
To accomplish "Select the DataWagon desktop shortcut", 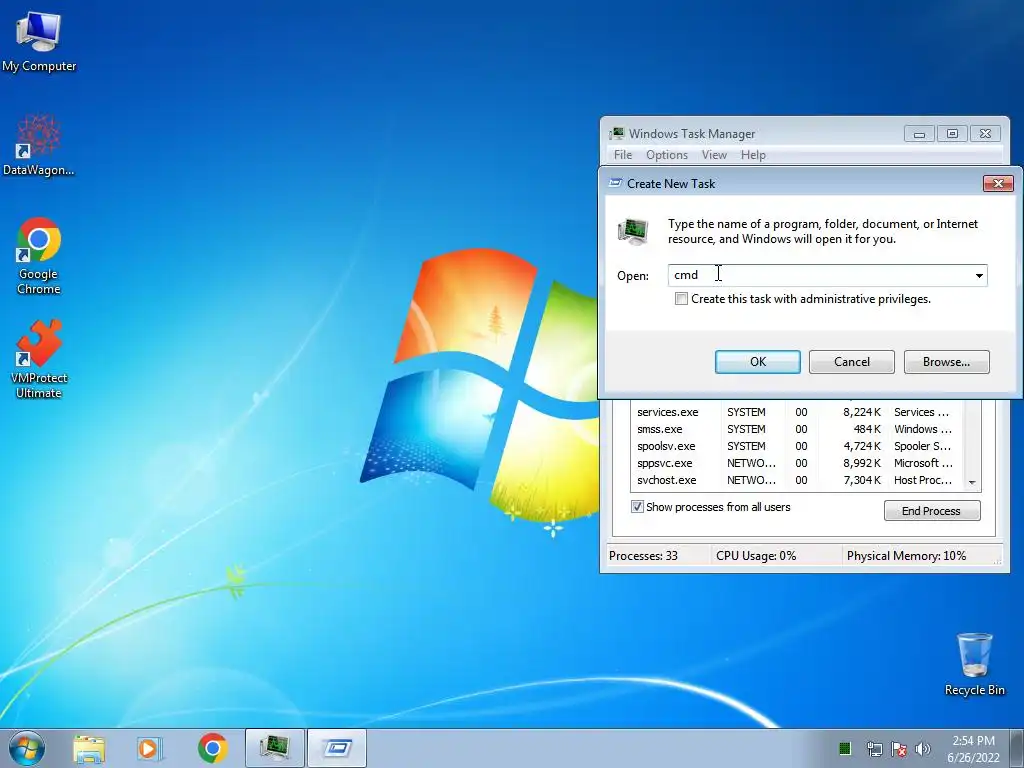I will pos(39,144).
